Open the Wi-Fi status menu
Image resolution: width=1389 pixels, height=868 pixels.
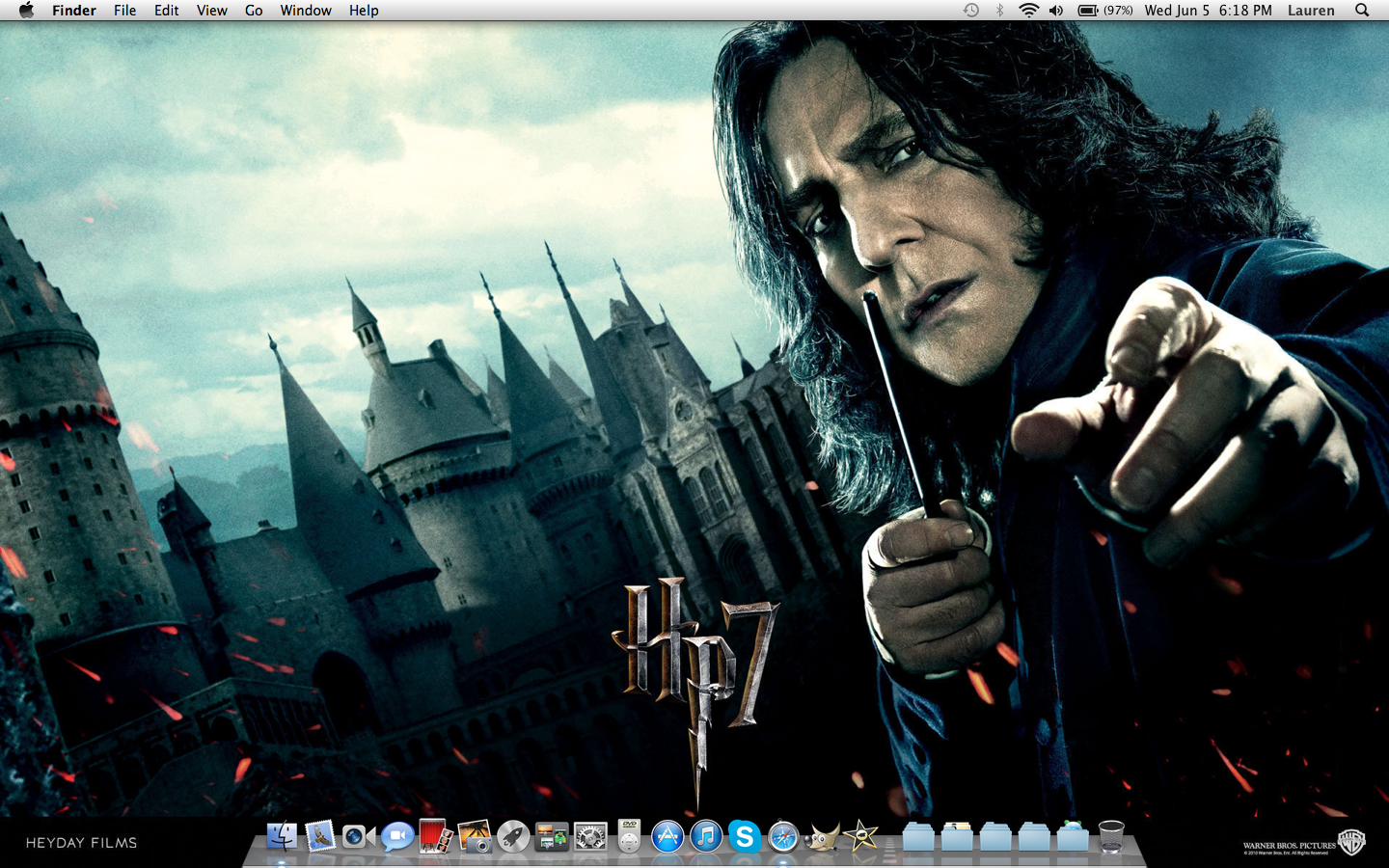point(1028,11)
